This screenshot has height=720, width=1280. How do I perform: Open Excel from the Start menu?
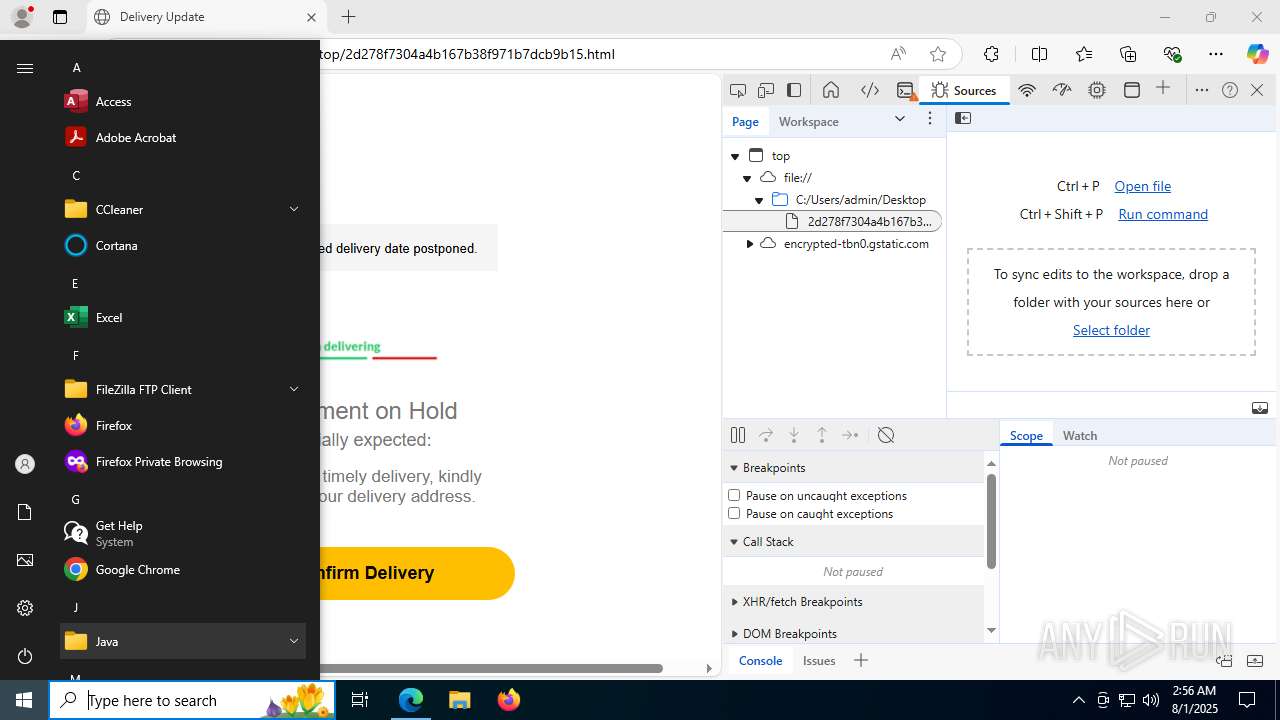(182, 317)
